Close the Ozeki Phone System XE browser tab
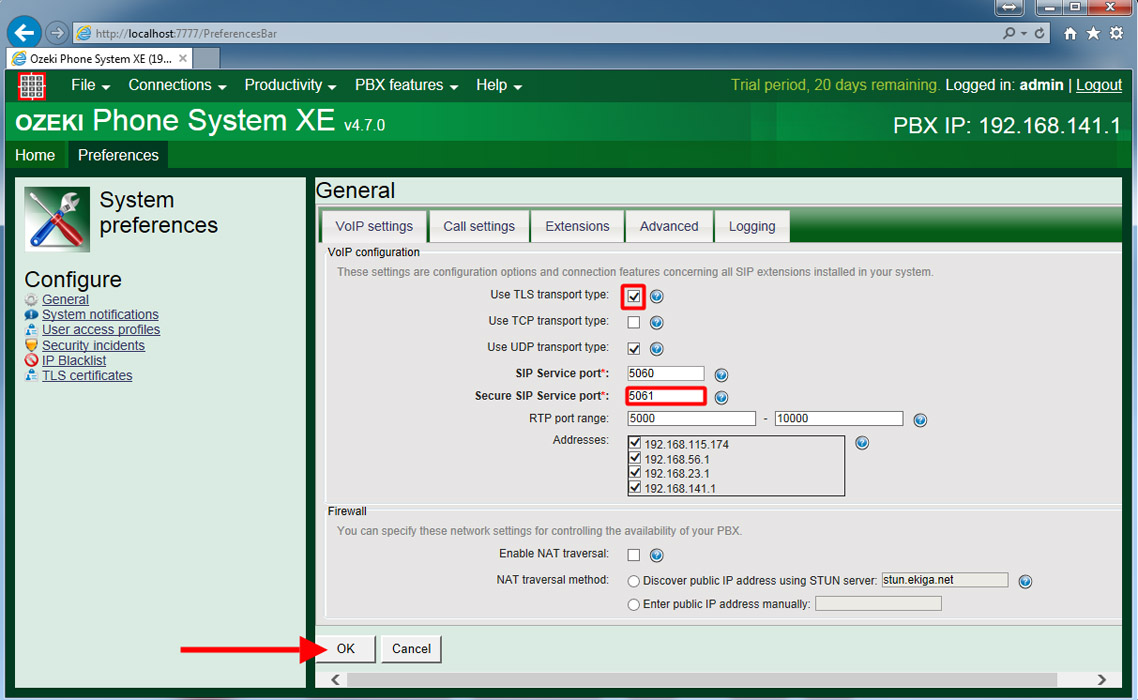This screenshot has height=700, width=1138. pyautogui.click(x=183, y=58)
